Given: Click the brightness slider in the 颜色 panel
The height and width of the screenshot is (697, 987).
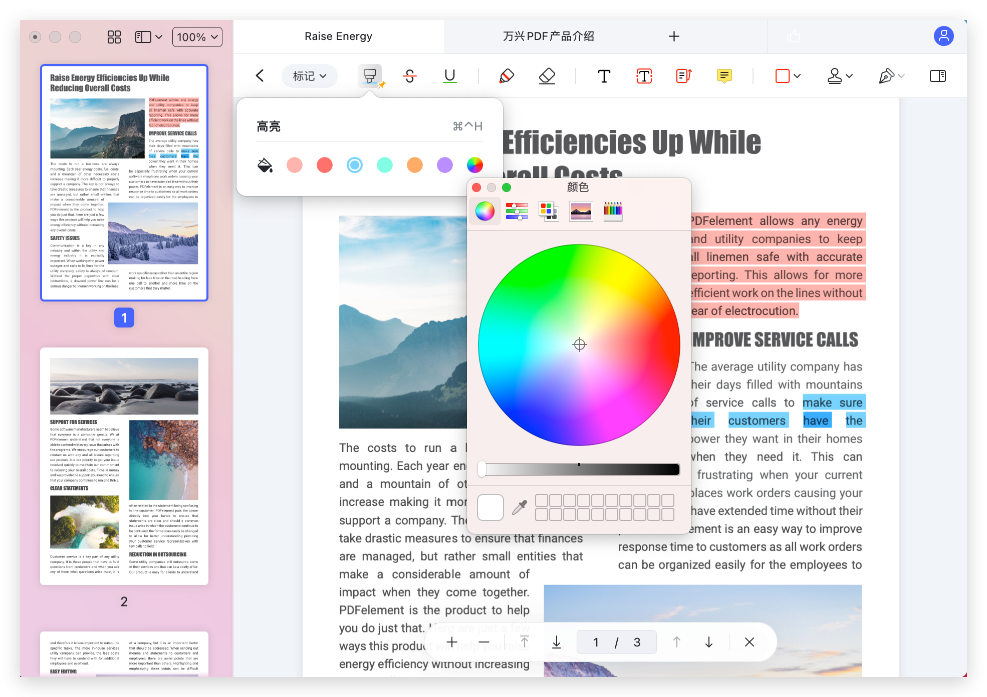Looking at the screenshot, I should coord(579,468).
